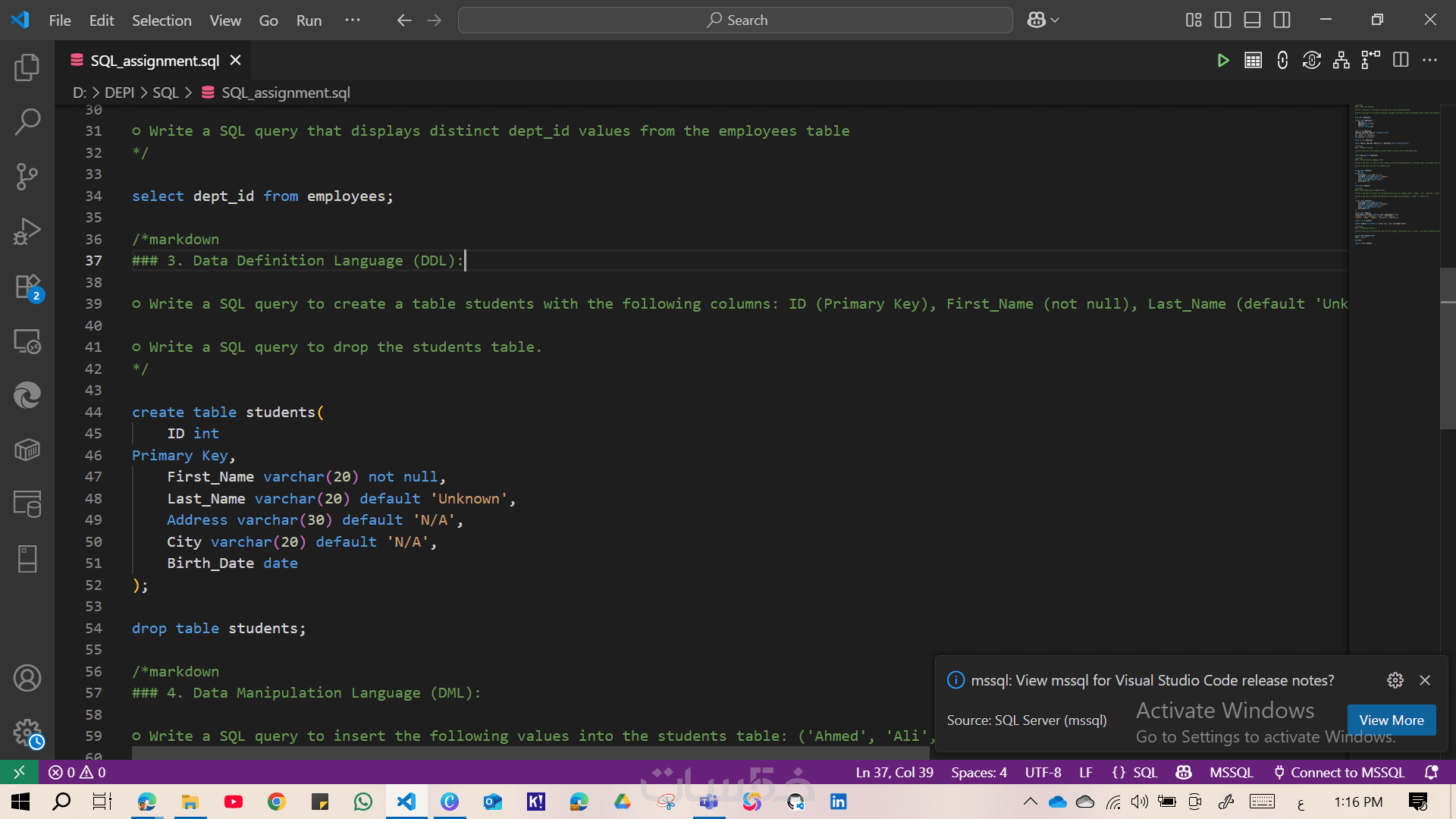Click the View More notification button
Viewport: 1456px width, 819px height.
click(1391, 720)
